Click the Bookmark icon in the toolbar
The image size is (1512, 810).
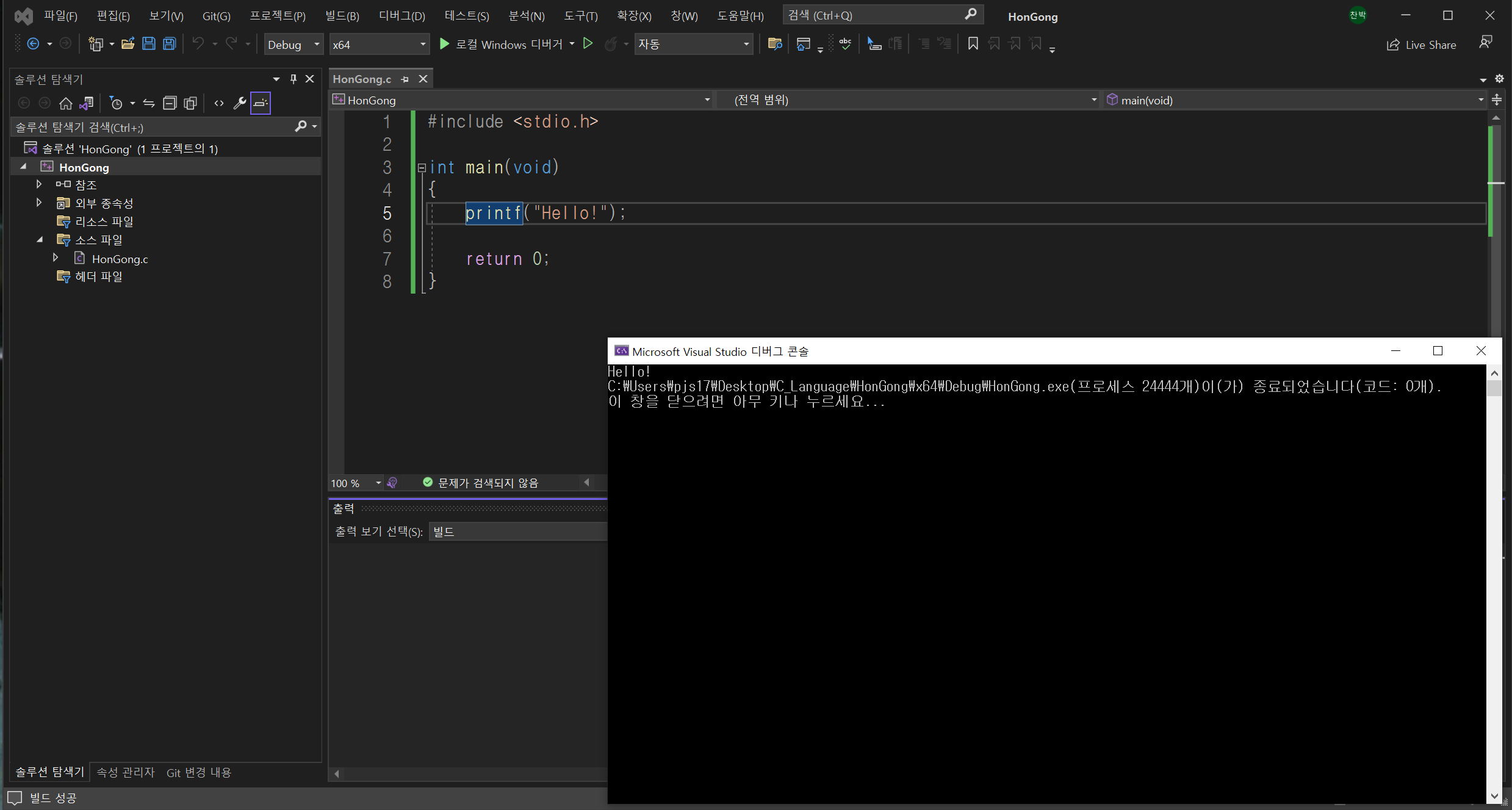point(973,44)
